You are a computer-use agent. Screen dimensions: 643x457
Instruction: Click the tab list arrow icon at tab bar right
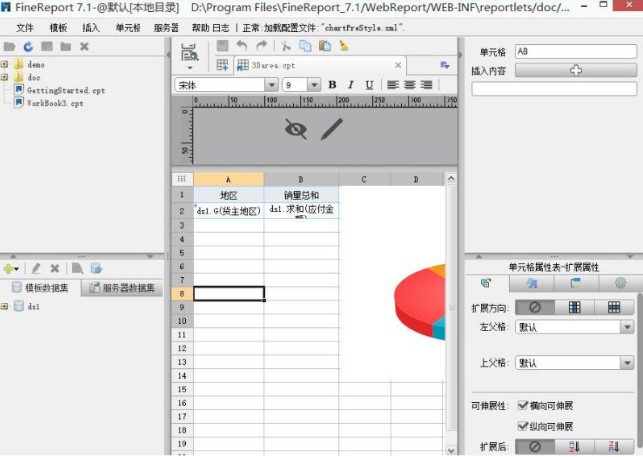445,65
